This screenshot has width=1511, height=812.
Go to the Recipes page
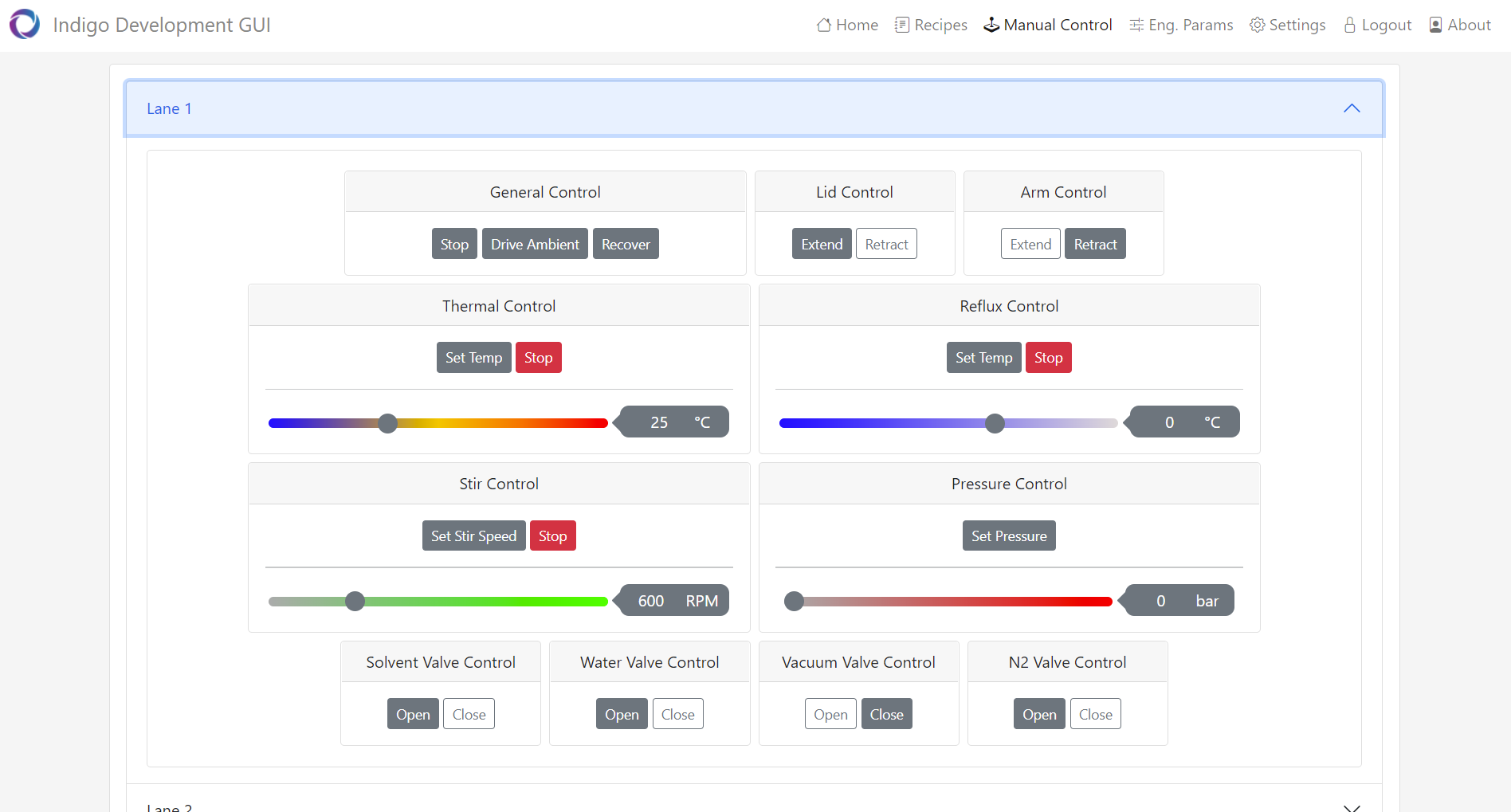coord(940,25)
